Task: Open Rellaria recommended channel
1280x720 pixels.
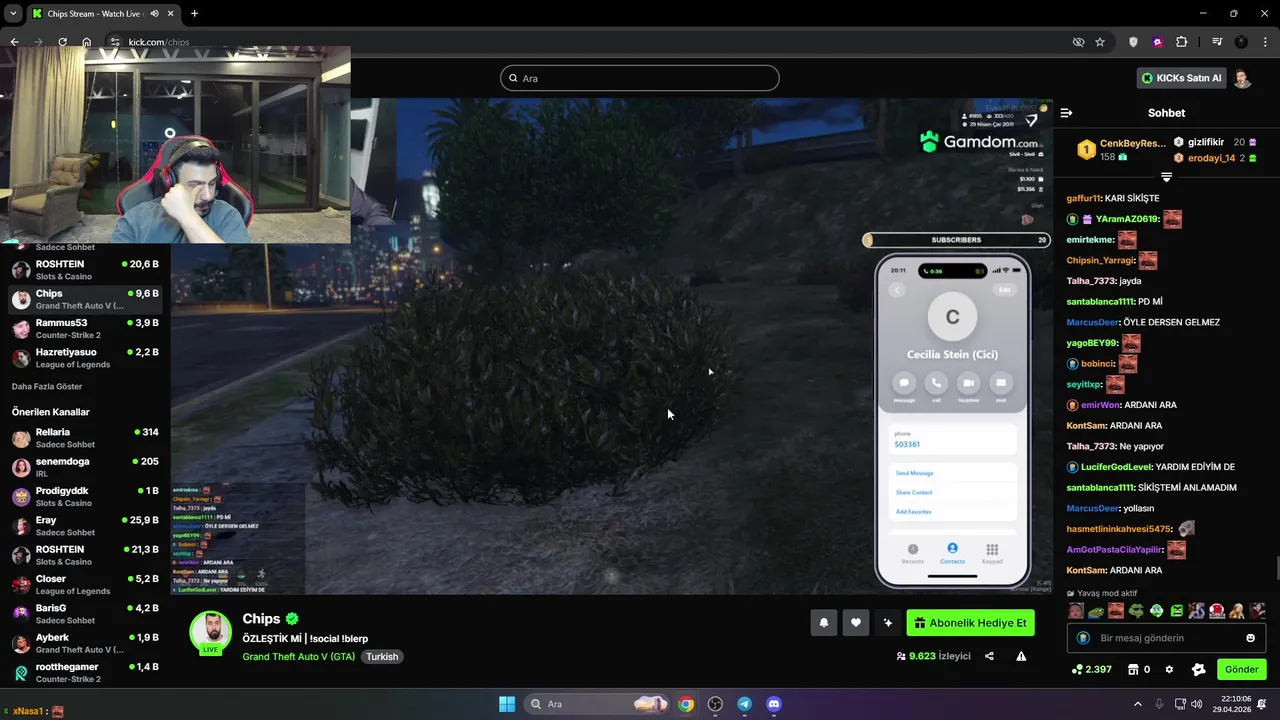Action: (x=85, y=438)
